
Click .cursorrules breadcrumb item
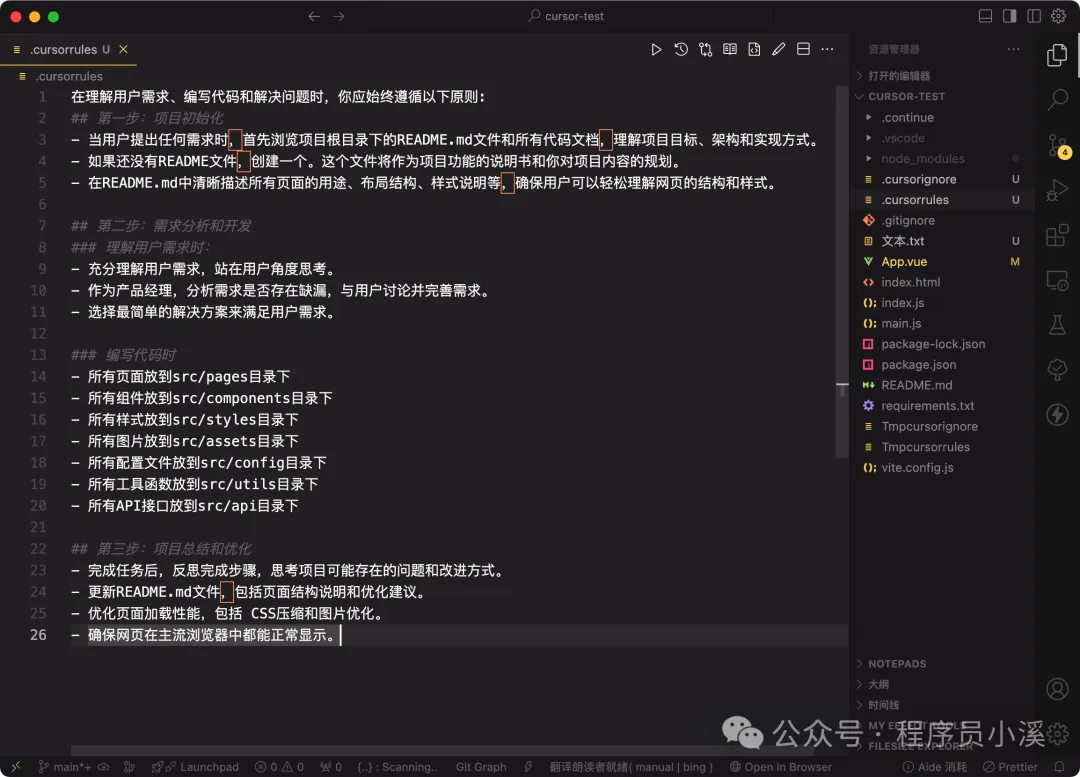point(69,76)
